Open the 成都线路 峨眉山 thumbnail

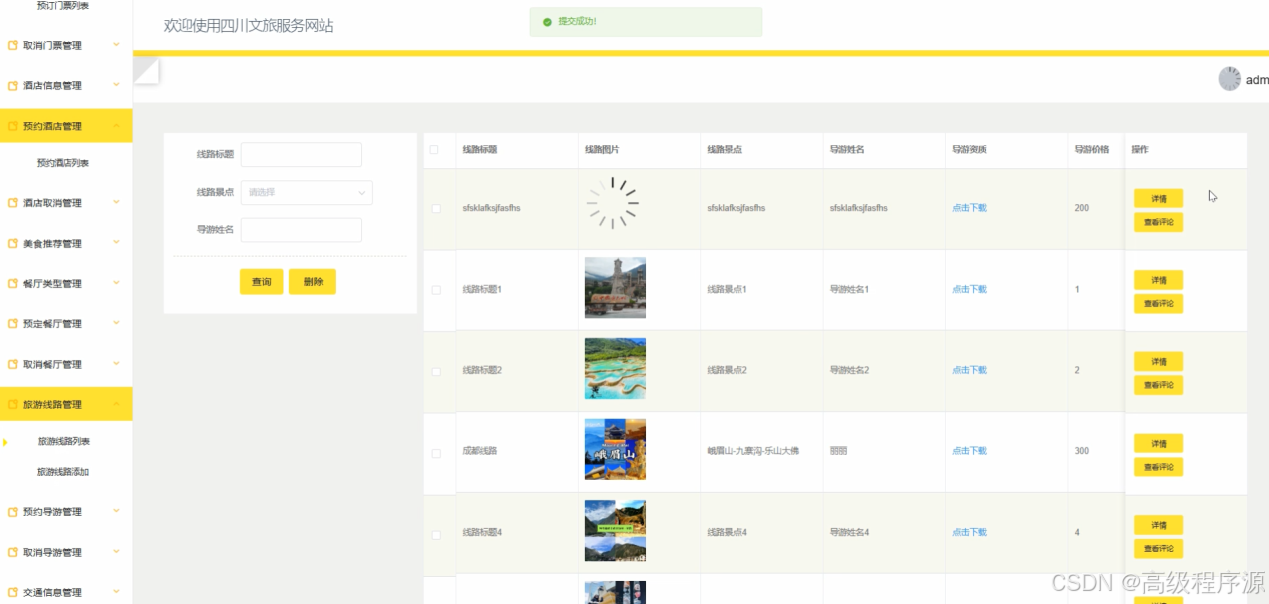615,450
